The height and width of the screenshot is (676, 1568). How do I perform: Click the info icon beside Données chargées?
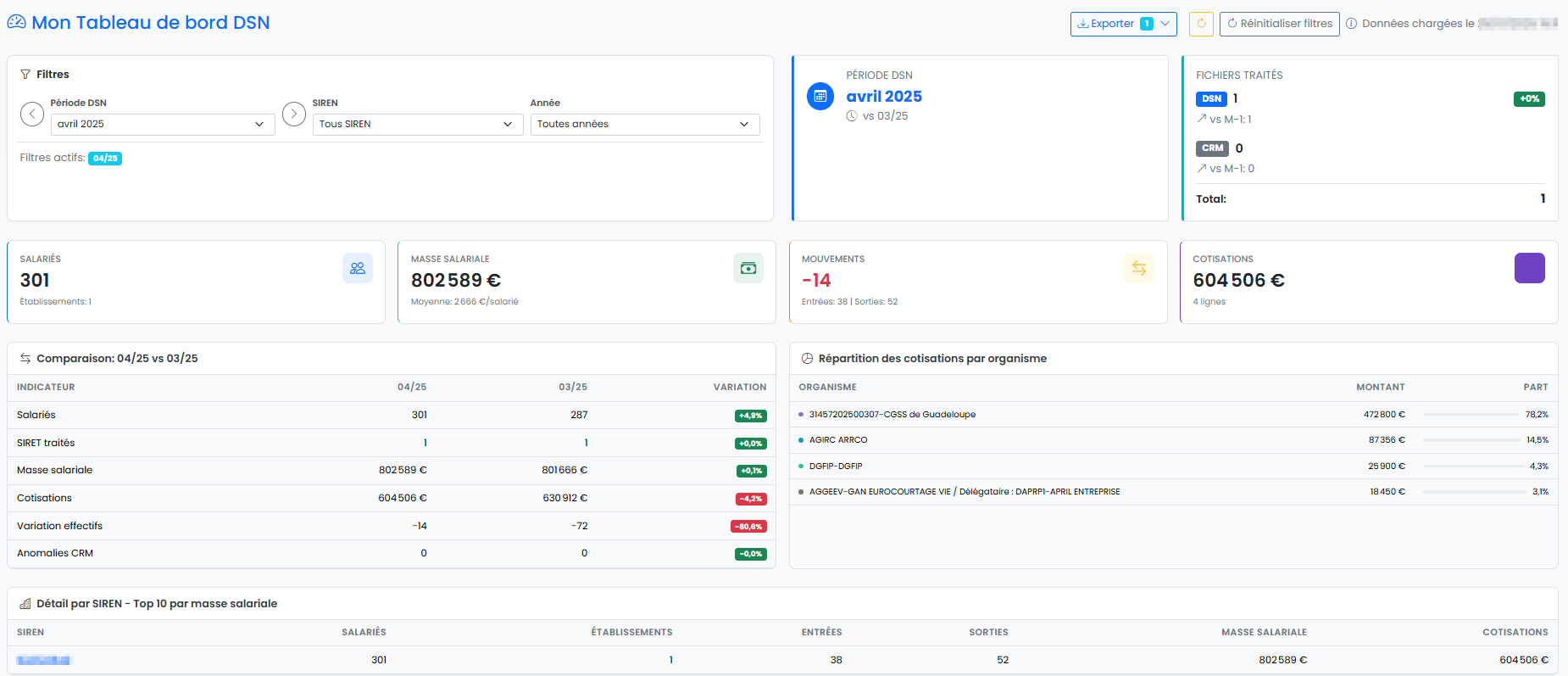(1351, 24)
